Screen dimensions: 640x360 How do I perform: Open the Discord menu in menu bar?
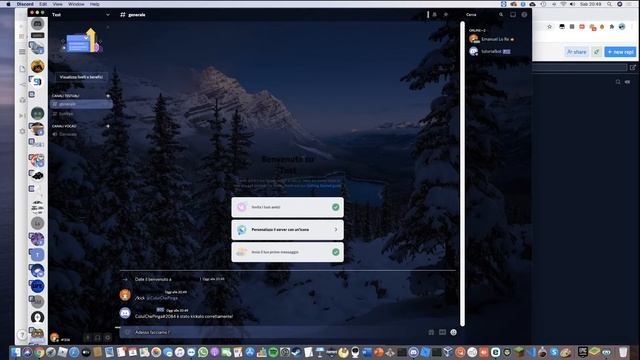(x=25, y=4)
